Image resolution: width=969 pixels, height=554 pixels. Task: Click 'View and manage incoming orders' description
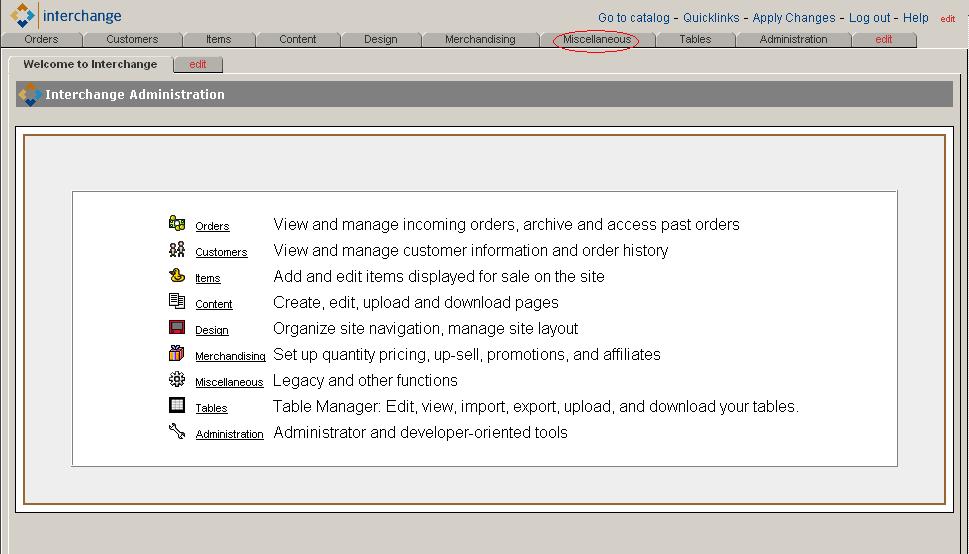(x=506, y=224)
